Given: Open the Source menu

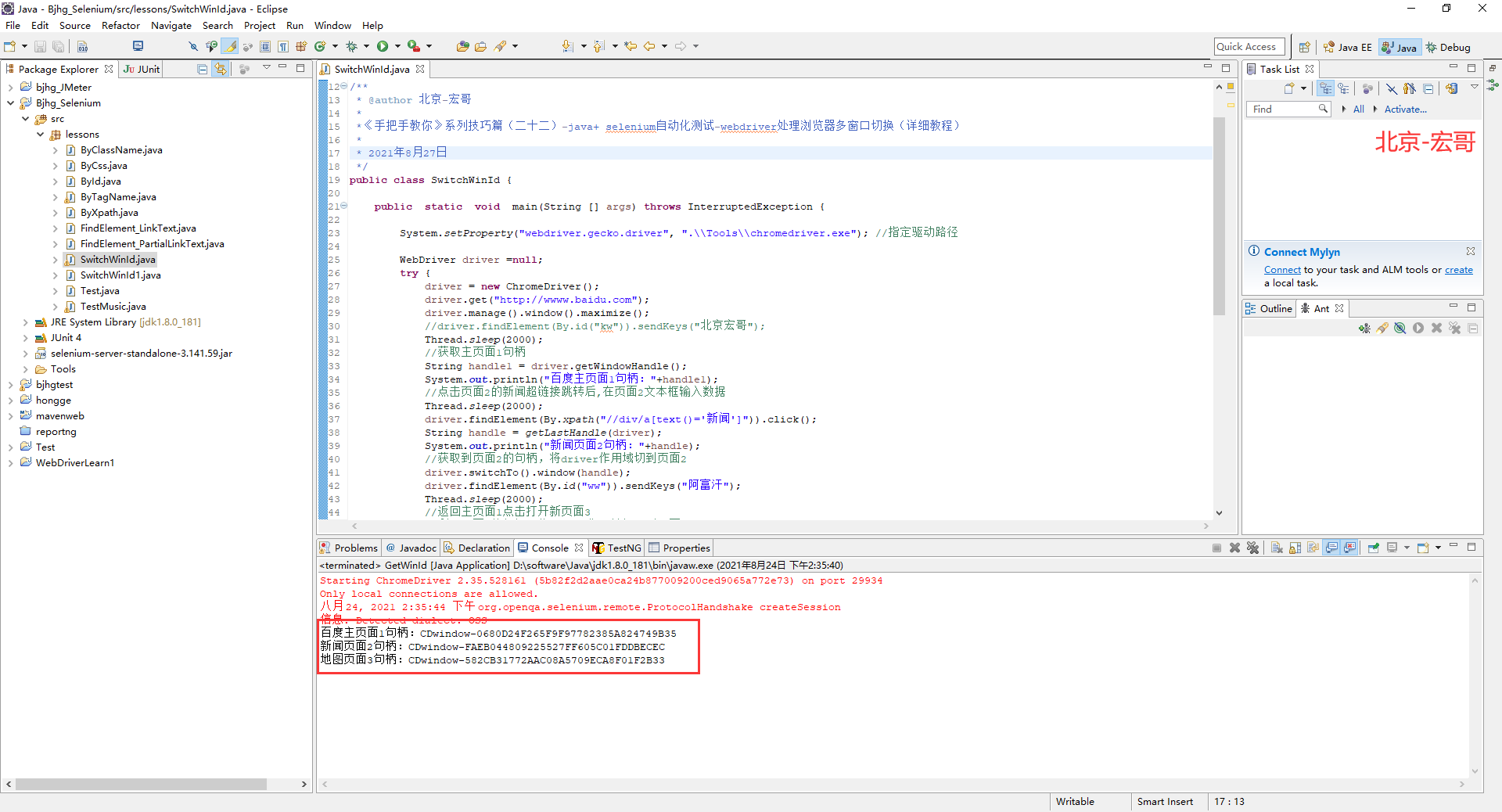Looking at the screenshot, I should [x=75, y=26].
